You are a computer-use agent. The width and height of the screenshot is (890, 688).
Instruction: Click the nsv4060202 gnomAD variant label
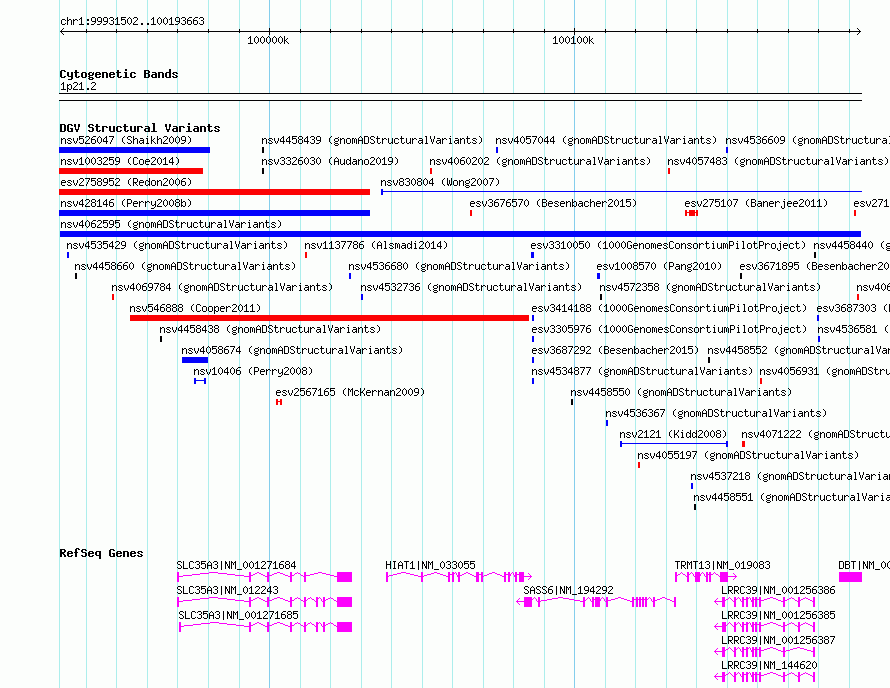540,161
